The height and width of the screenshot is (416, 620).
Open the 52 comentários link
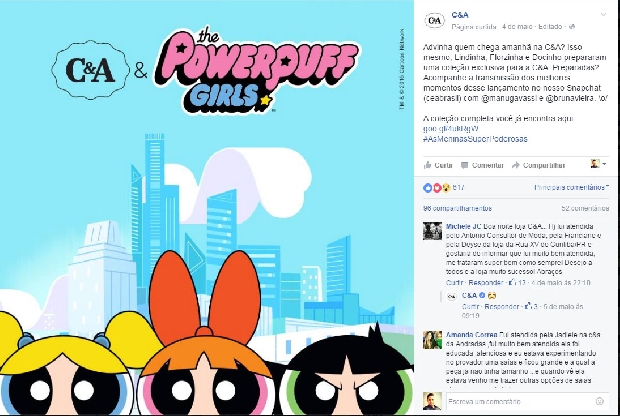coord(585,208)
